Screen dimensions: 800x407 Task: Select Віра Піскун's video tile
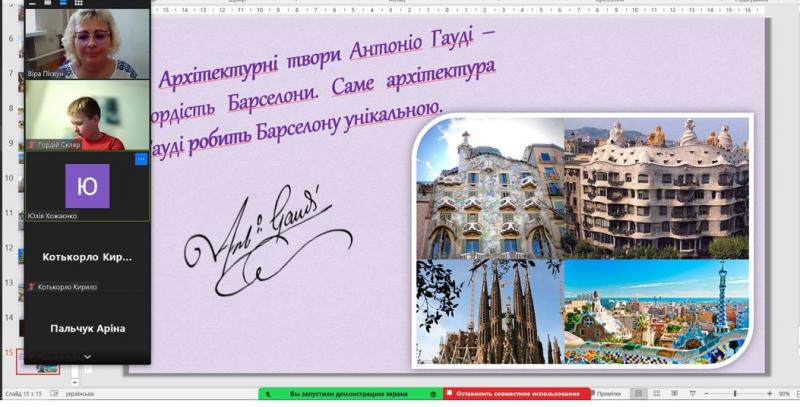point(87,44)
